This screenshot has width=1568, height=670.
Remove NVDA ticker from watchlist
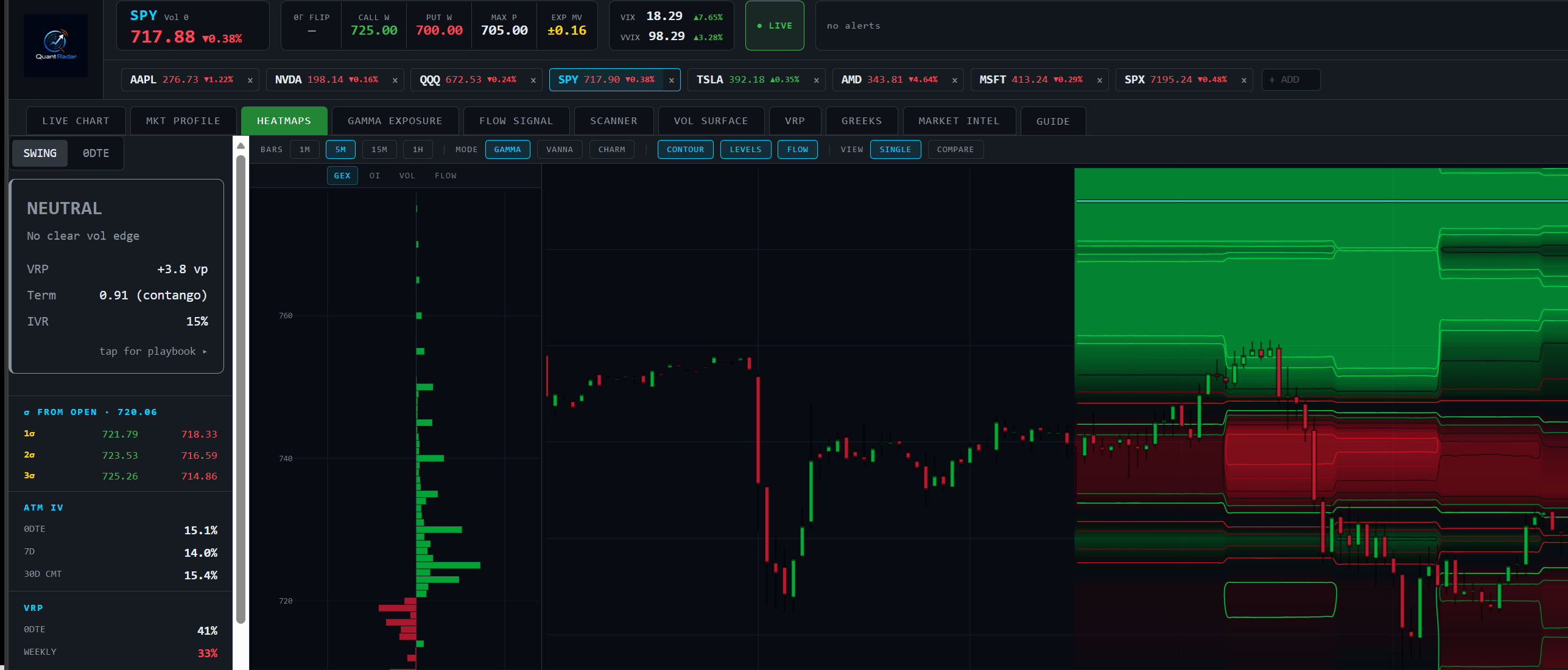point(395,80)
